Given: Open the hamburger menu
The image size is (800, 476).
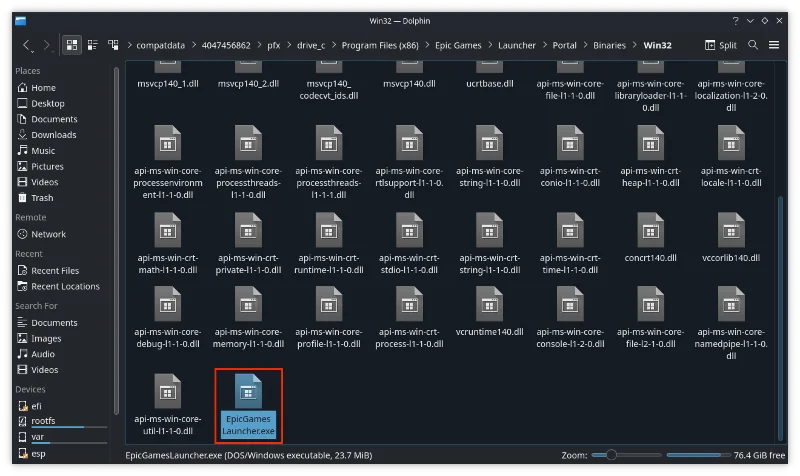Looking at the screenshot, I should (x=774, y=45).
